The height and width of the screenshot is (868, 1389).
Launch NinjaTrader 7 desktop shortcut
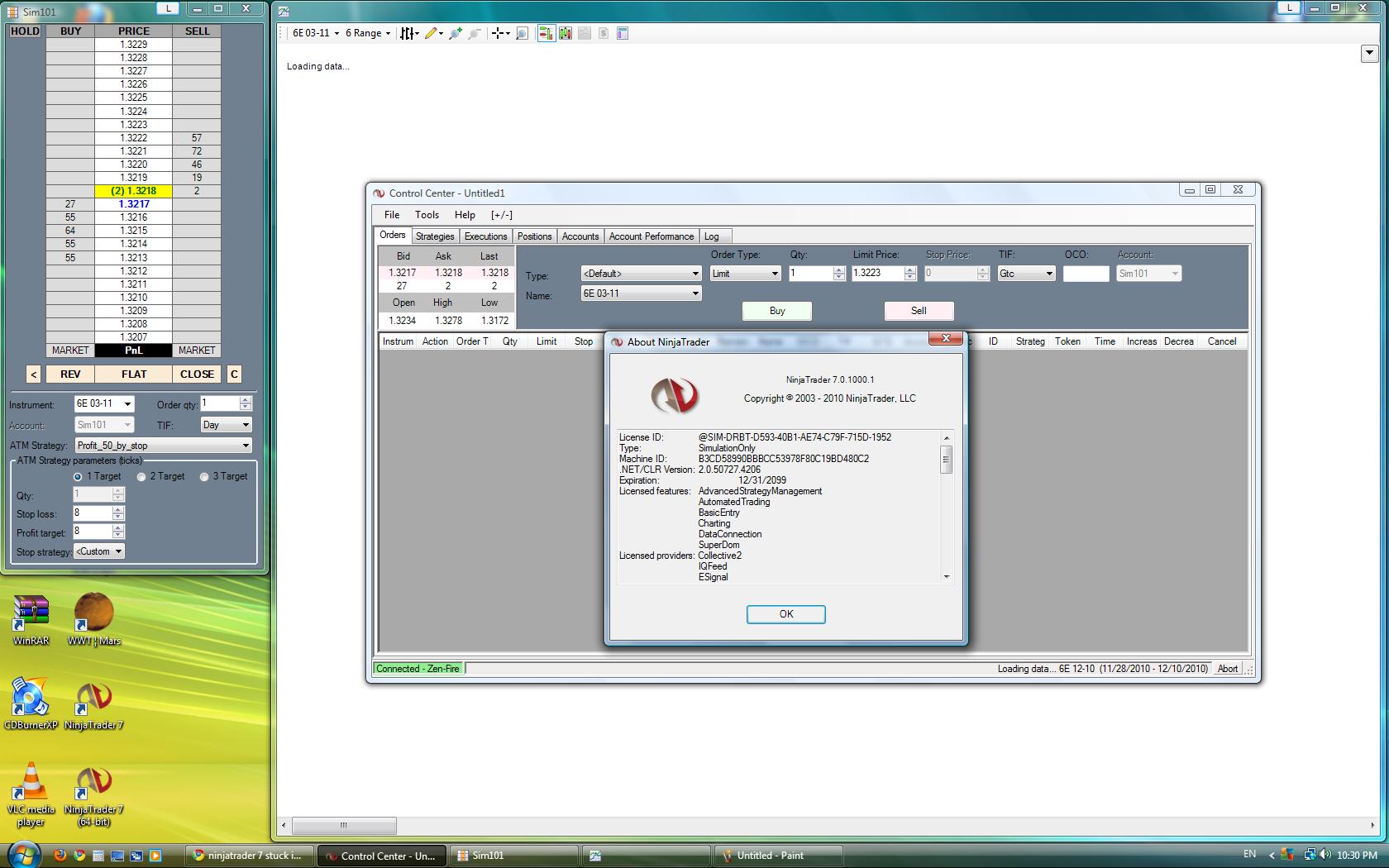[93, 704]
